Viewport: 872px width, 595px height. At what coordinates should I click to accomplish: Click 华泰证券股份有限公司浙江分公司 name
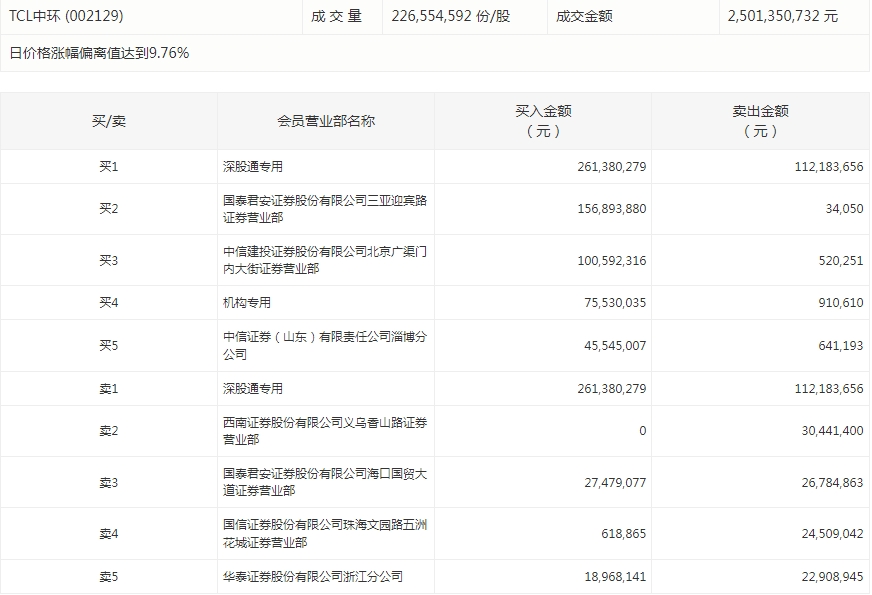tap(313, 577)
